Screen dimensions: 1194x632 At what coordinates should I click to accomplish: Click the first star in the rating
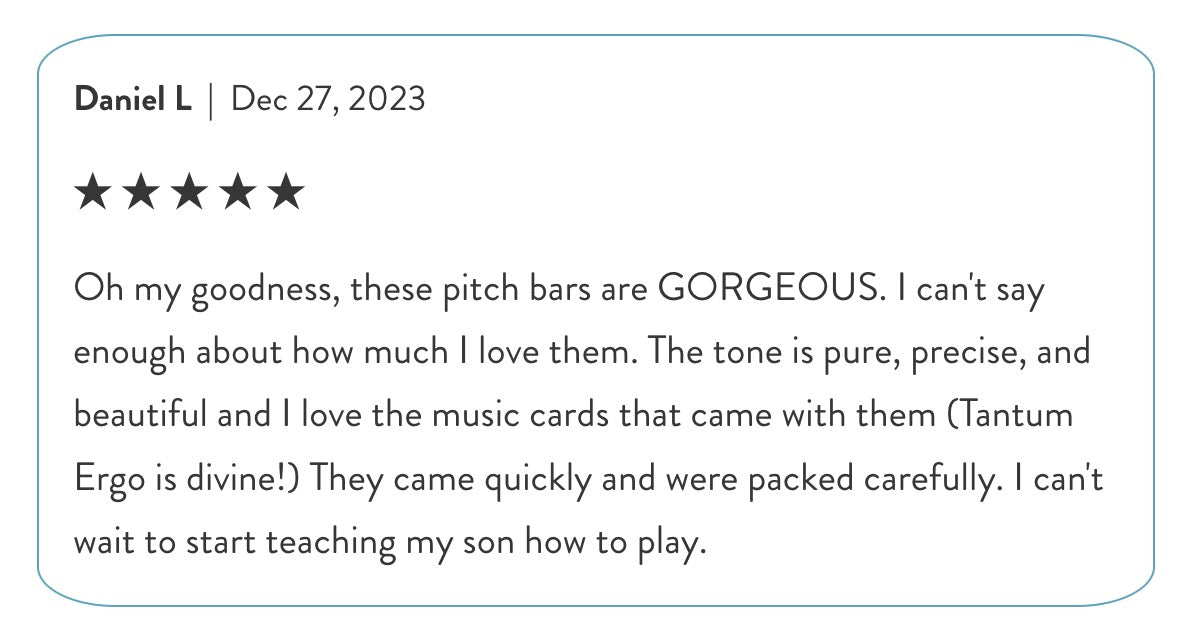coord(93,192)
